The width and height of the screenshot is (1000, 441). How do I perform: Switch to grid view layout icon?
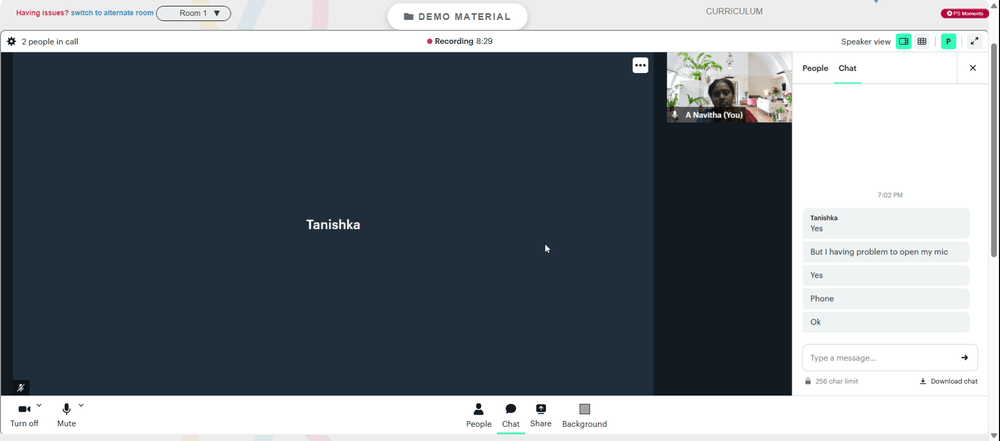(x=922, y=41)
